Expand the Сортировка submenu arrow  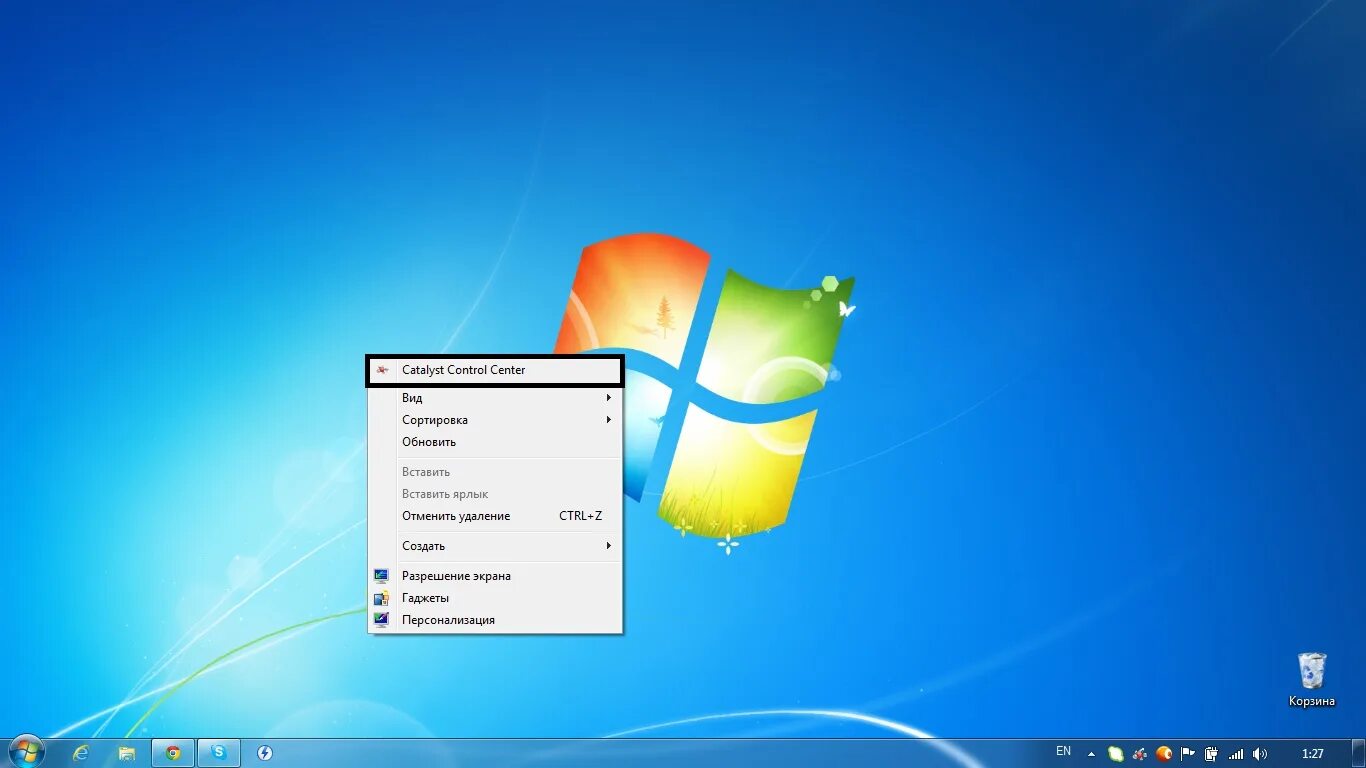pyautogui.click(x=608, y=420)
